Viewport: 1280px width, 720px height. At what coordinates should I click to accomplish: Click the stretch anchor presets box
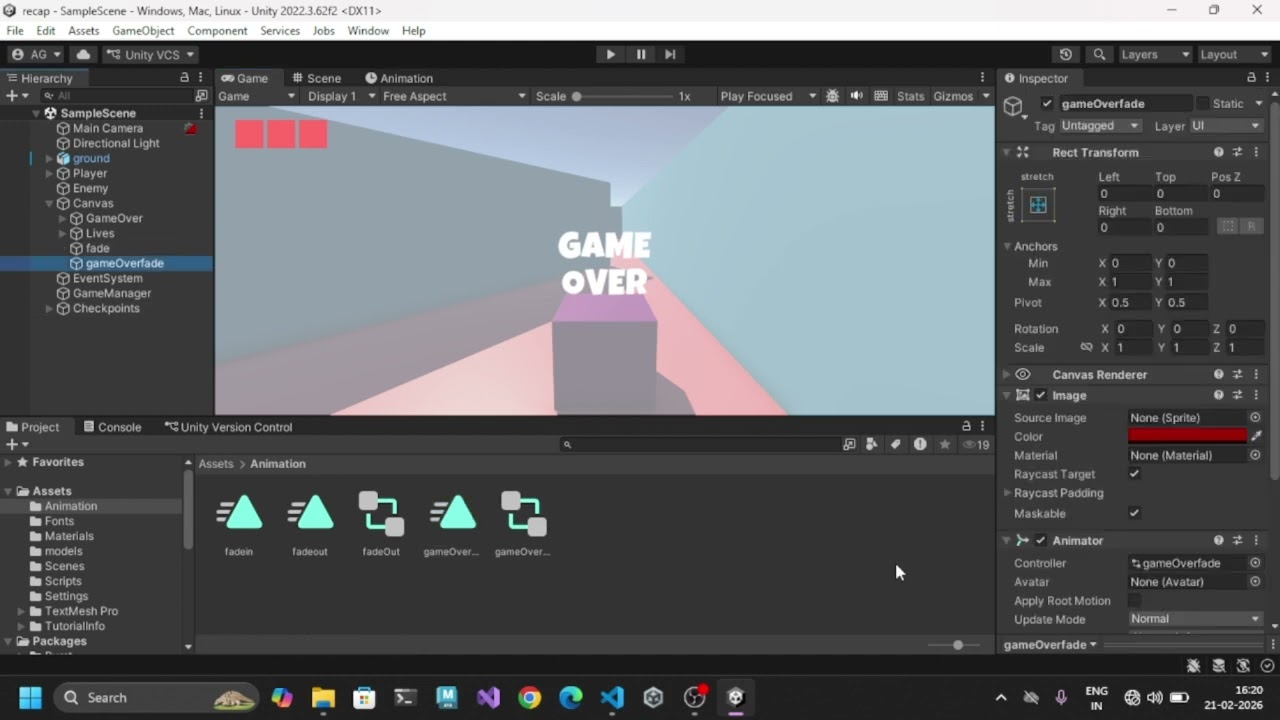1038,205
